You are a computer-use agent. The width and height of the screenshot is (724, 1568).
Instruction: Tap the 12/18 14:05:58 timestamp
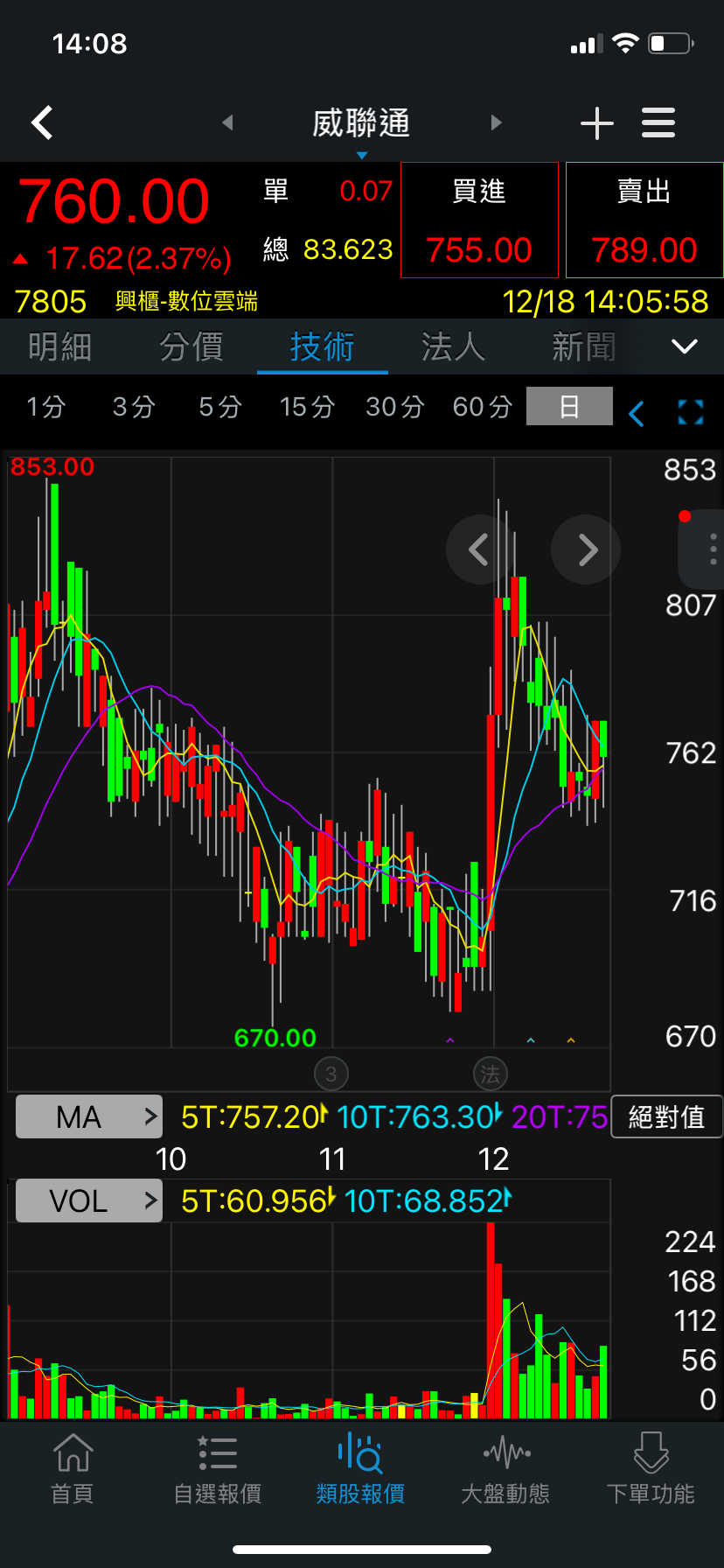click(605, 302)
